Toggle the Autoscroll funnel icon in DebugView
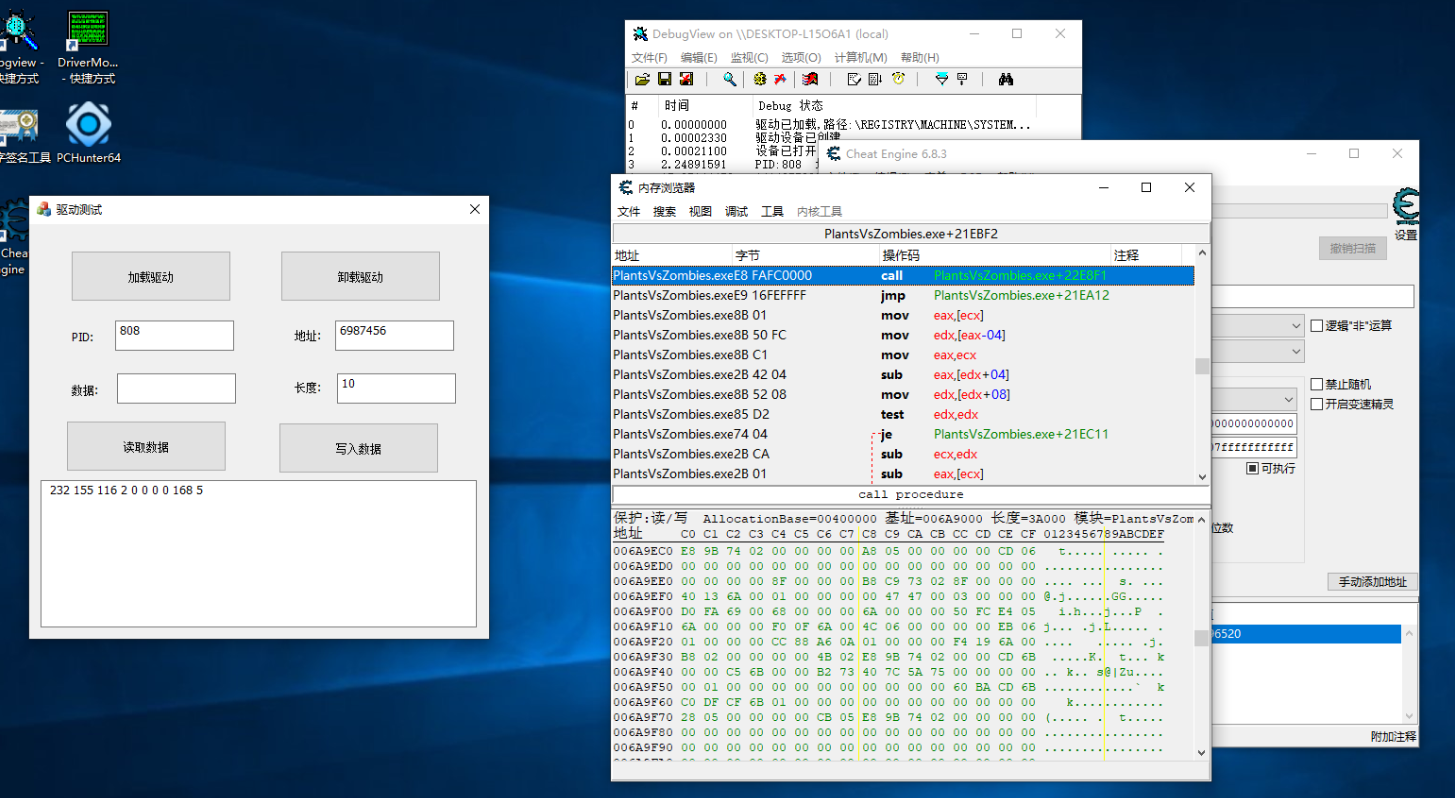This screenshot has width=1455, height=798. [x=941, y=79]
